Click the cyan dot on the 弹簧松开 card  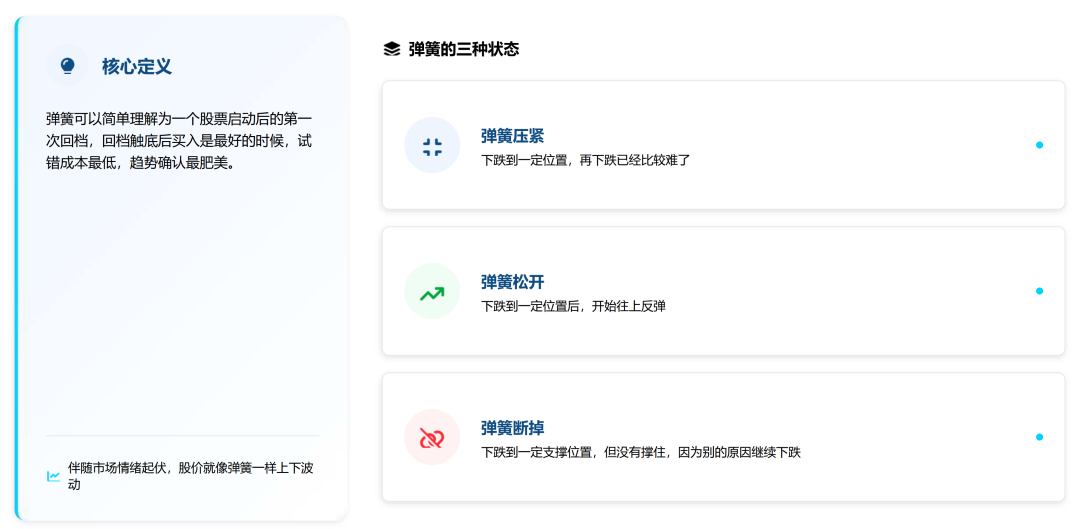point(1039,291)
